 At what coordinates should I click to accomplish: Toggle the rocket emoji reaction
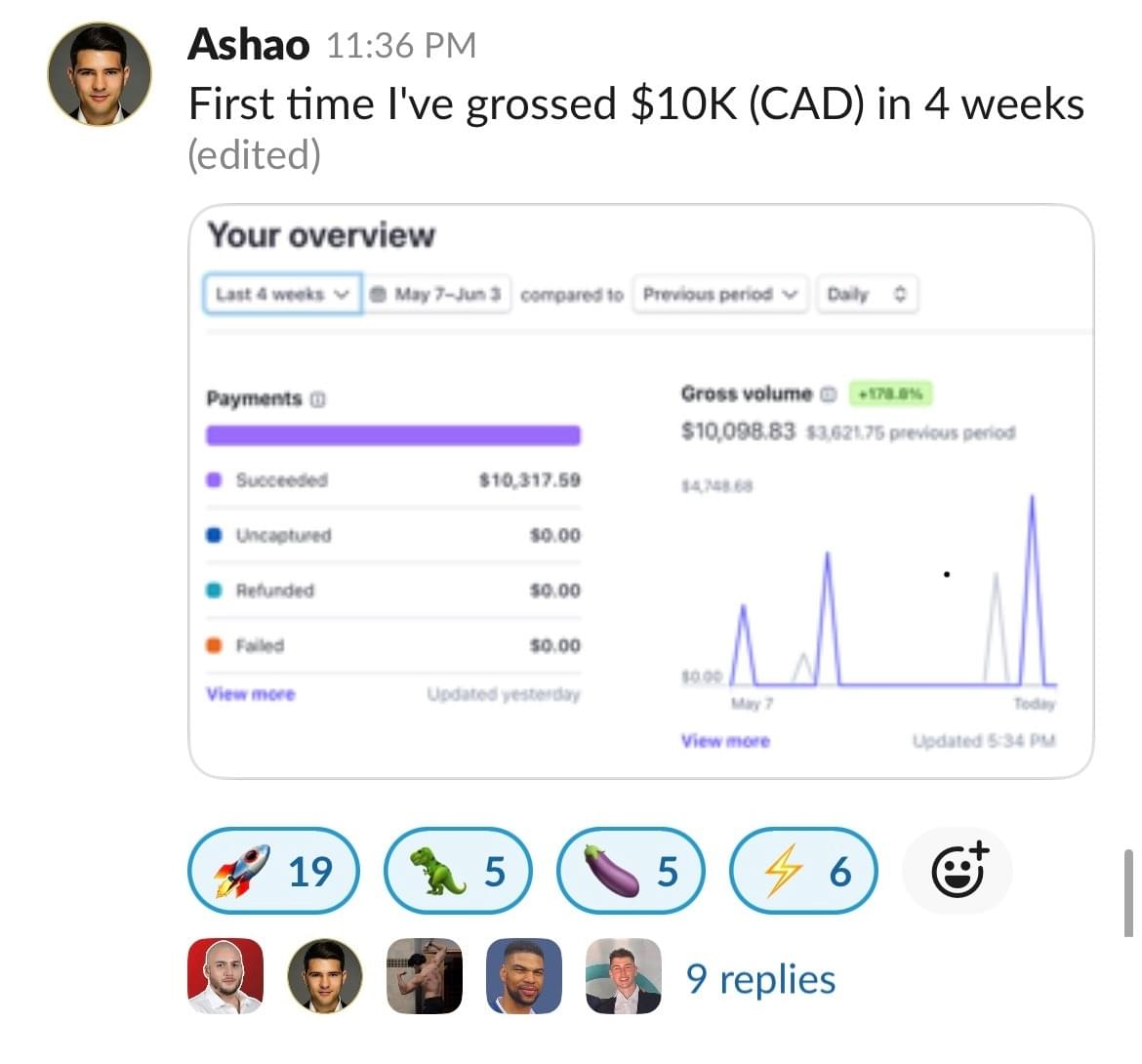(273, 871)
